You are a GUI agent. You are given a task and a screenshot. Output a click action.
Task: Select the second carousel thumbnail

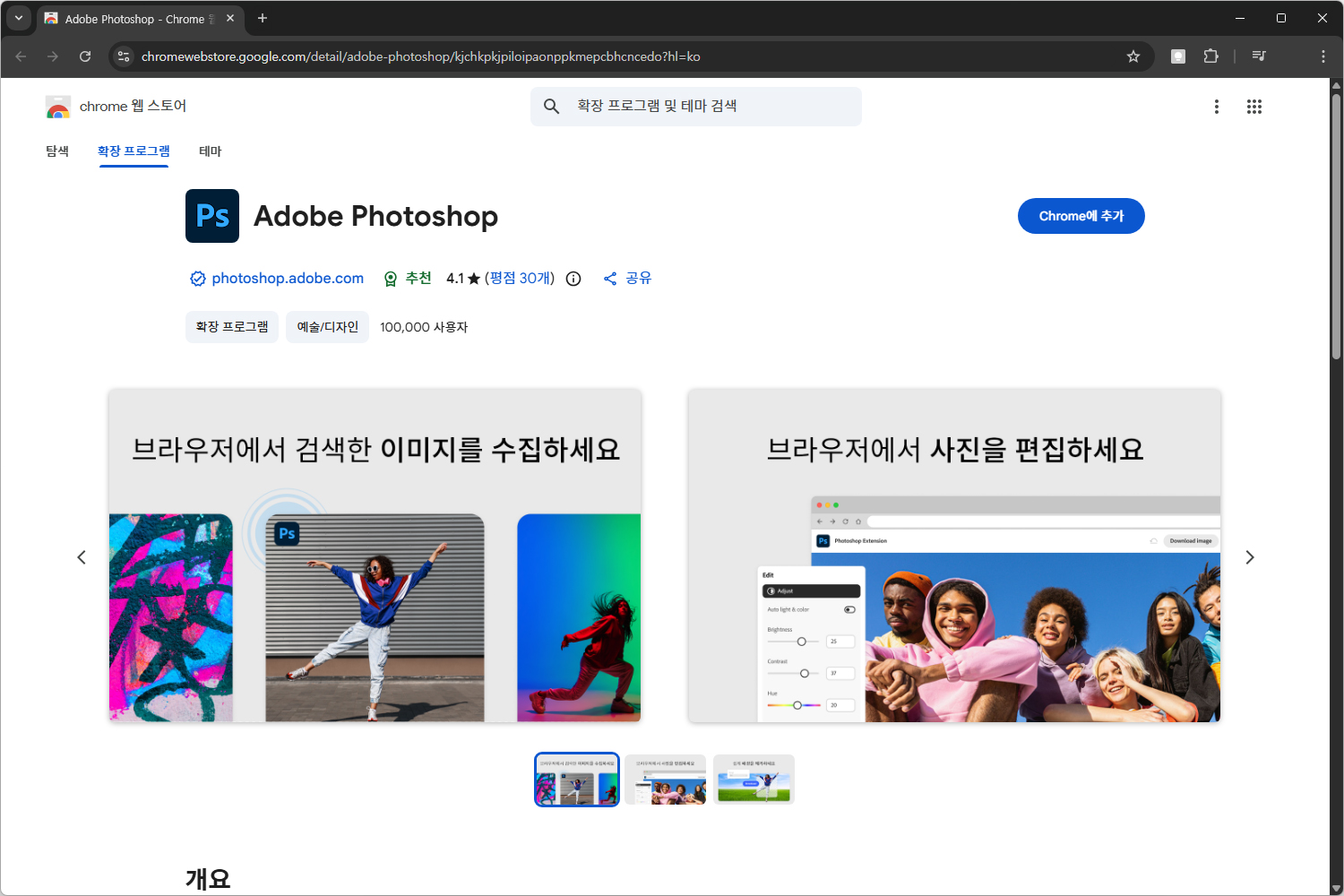pos(666,780)
